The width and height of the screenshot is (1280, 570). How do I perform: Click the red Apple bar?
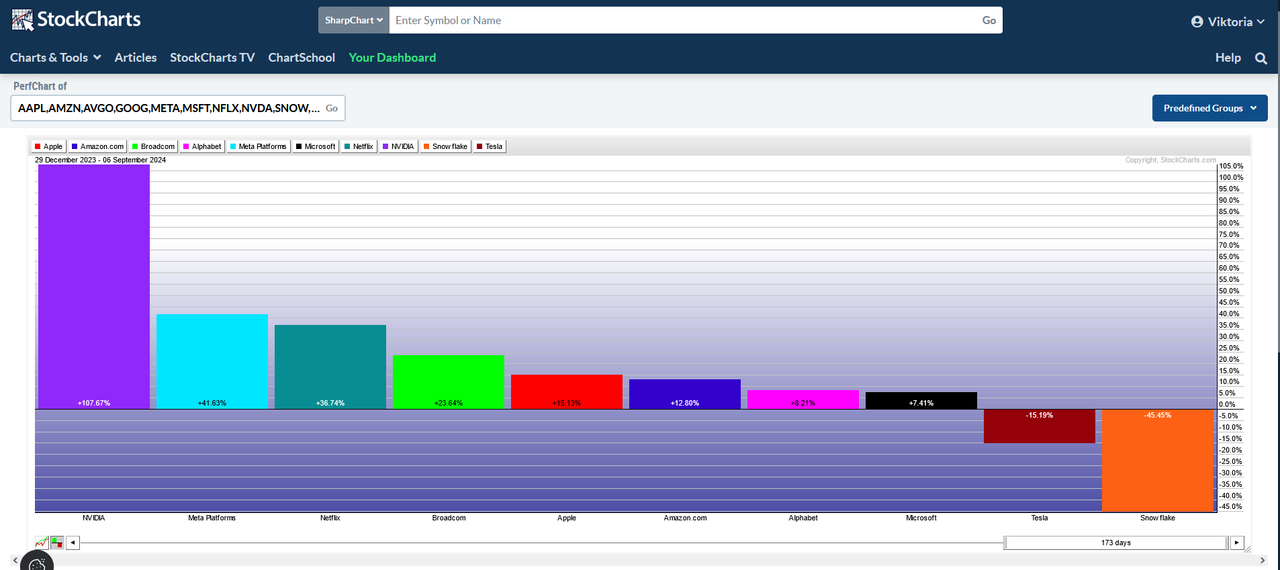coord(567,392)
